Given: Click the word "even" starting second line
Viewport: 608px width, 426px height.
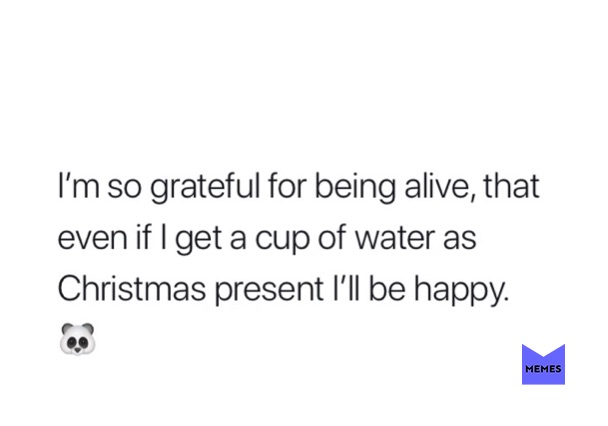Looking at the screenshot, I should 90,238.
